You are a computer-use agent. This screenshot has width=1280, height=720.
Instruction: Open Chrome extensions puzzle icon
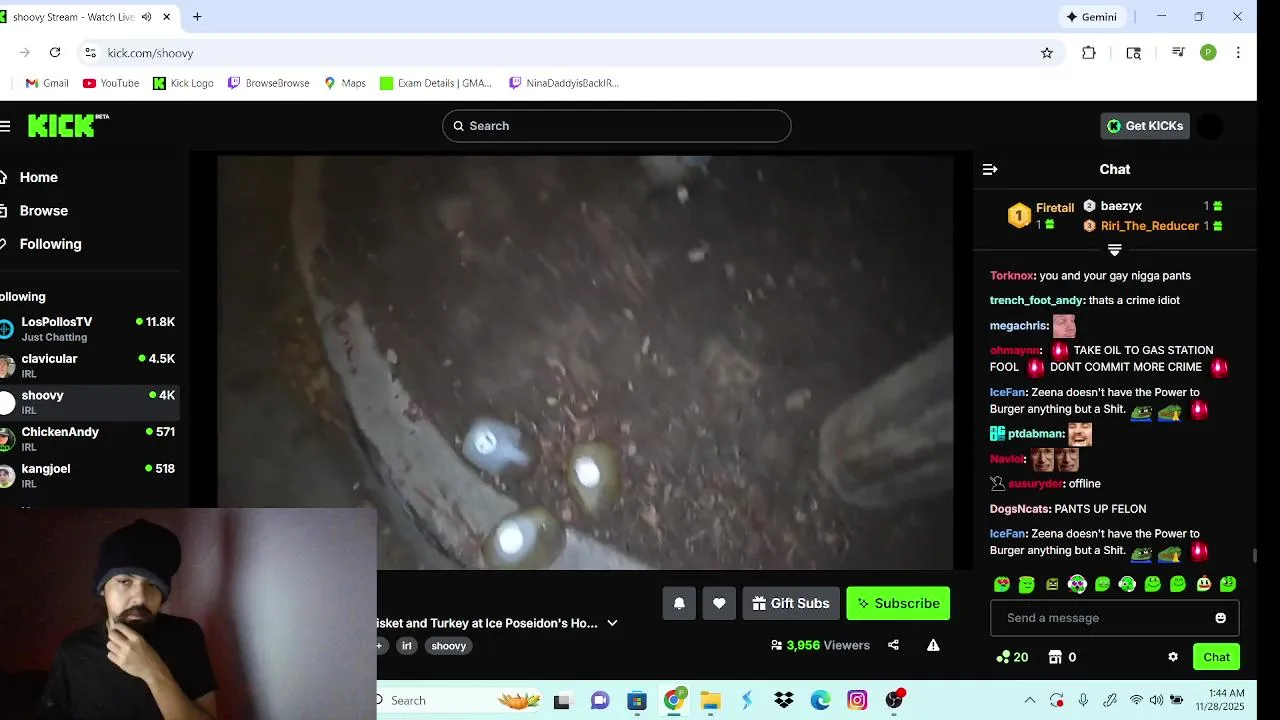tap(1089, 53)
